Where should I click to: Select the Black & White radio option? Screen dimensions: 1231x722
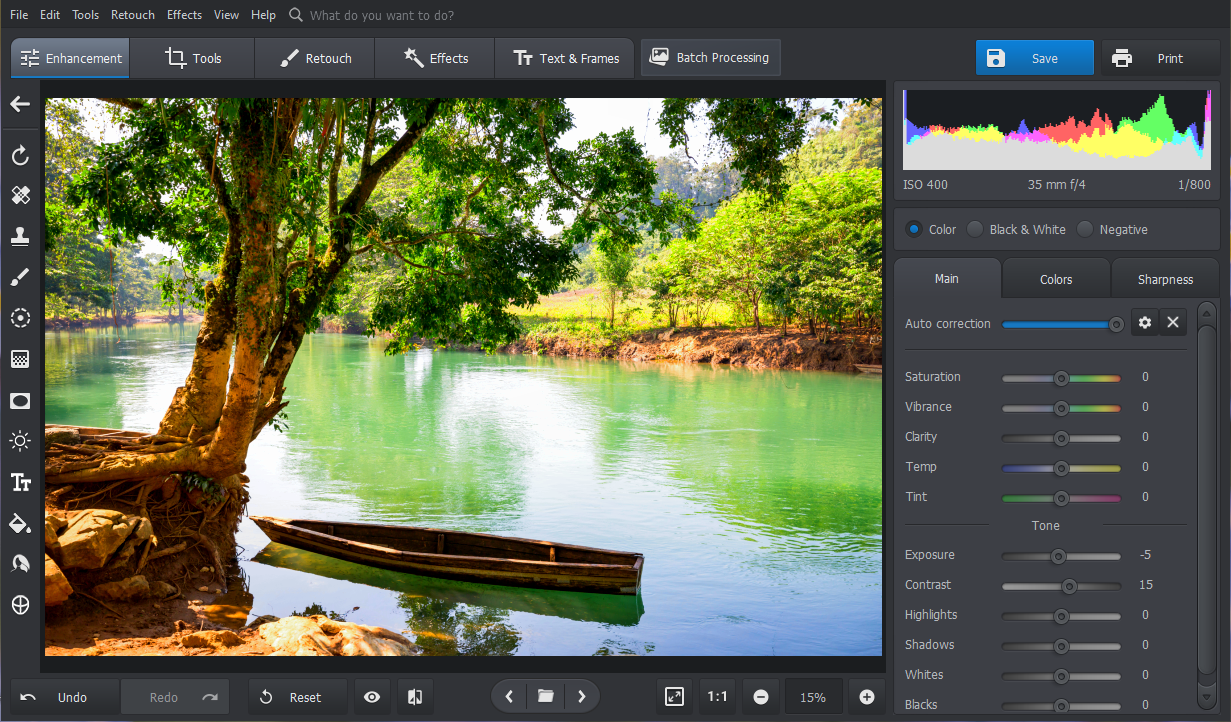[976, 229]
